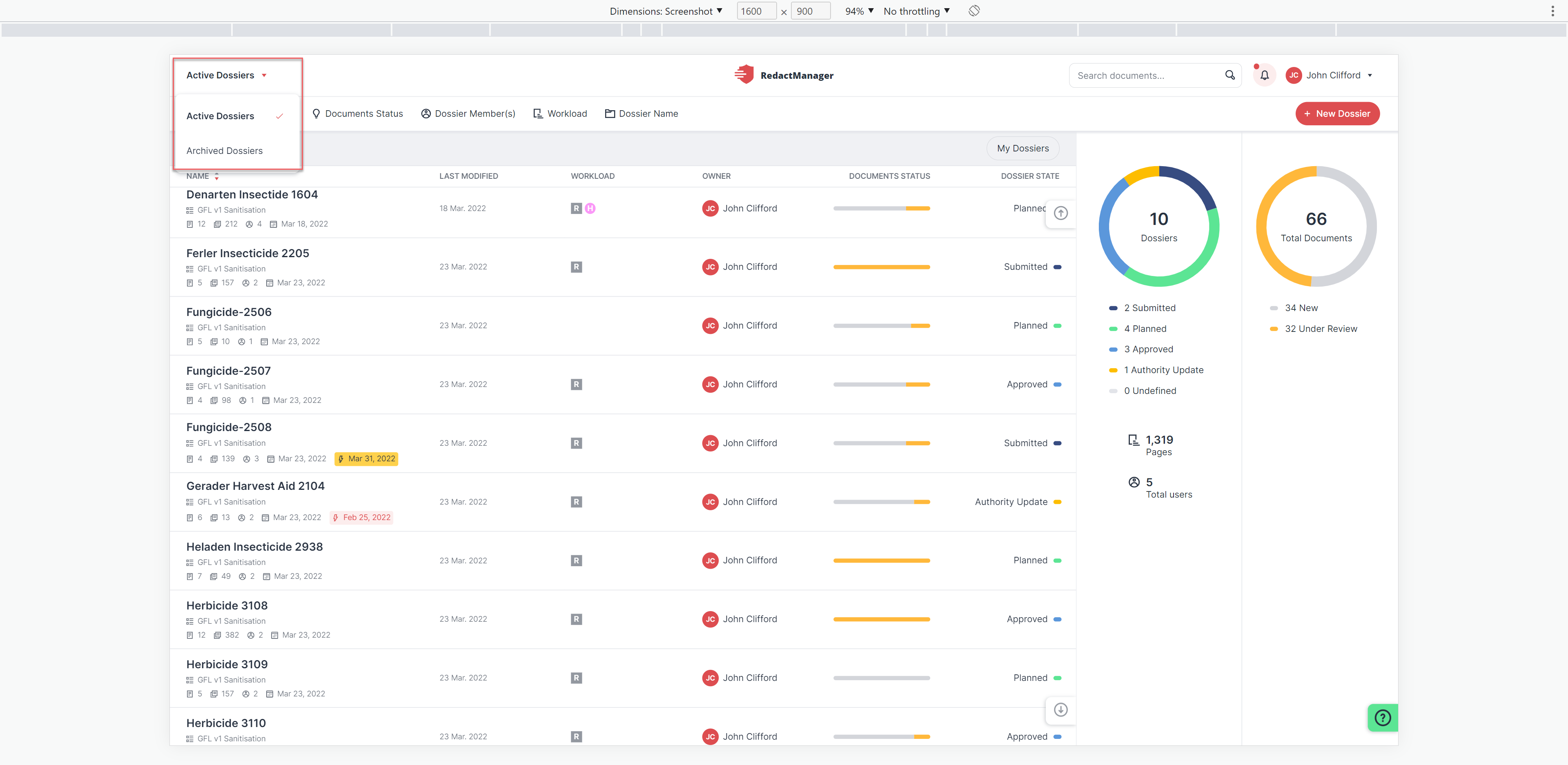Viewport: 1568px width, 765px height.
Task: Click the R workload badge for Denarten Insectide 1604
Action: pyautogui.click(x=576, y=208)
